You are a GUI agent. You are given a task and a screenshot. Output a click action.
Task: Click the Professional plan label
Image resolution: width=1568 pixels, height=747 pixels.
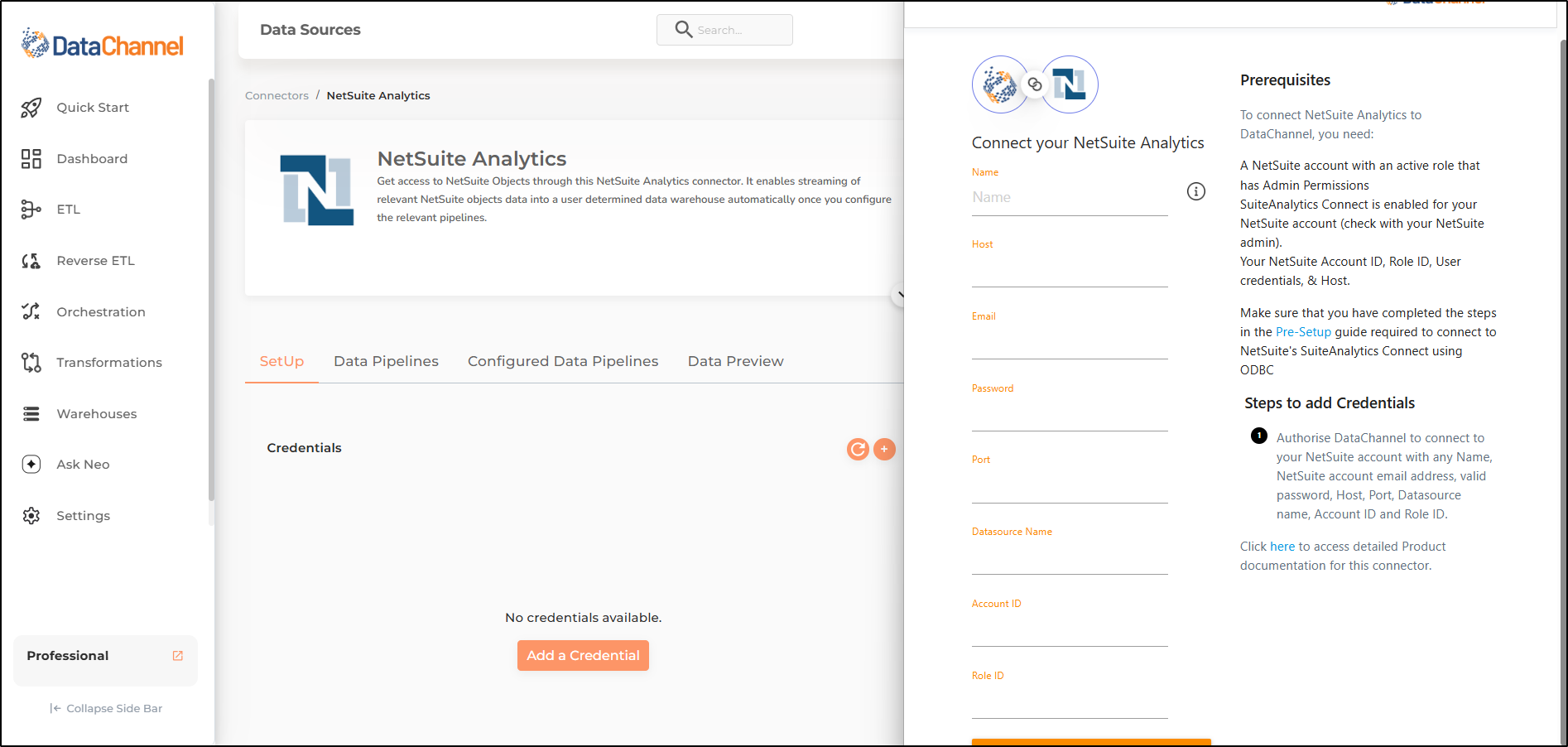68,656
